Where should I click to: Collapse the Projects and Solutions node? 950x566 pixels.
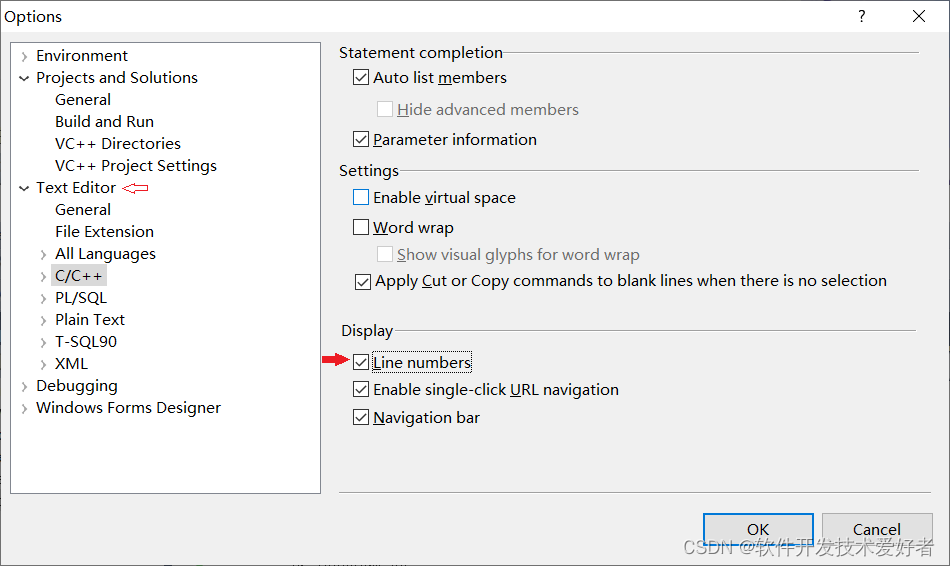[x=24, y=78]
